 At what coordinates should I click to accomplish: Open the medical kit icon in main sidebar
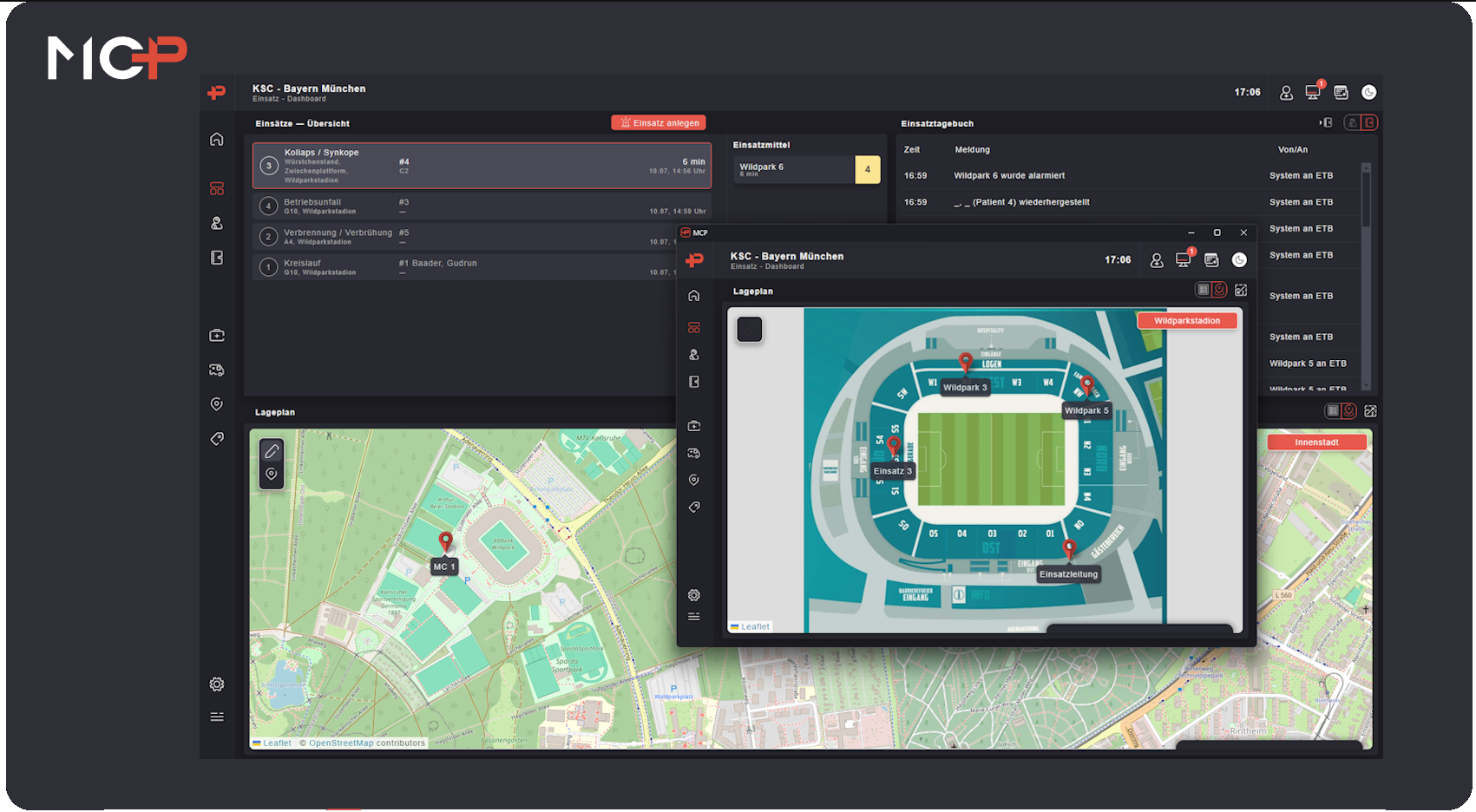(x=217, y=336)
